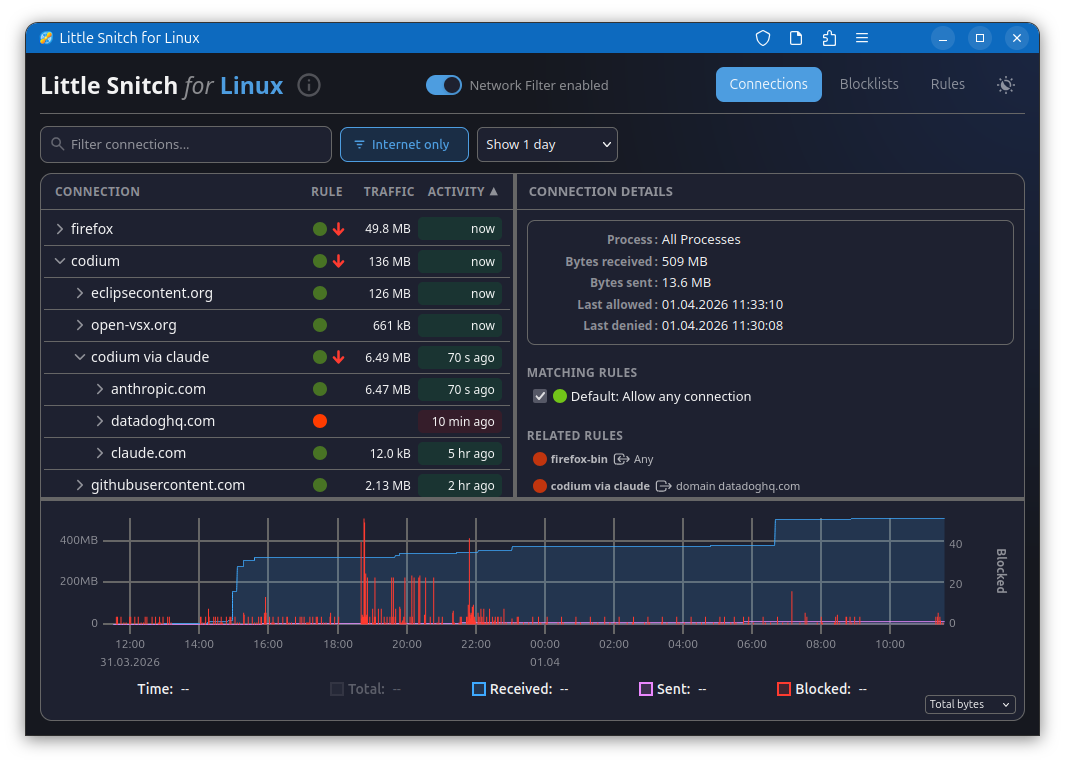The height and width of the screenshot is (764, 1065).
Task: Open the hamburger menu in the title bar
Action: point(862,37)
